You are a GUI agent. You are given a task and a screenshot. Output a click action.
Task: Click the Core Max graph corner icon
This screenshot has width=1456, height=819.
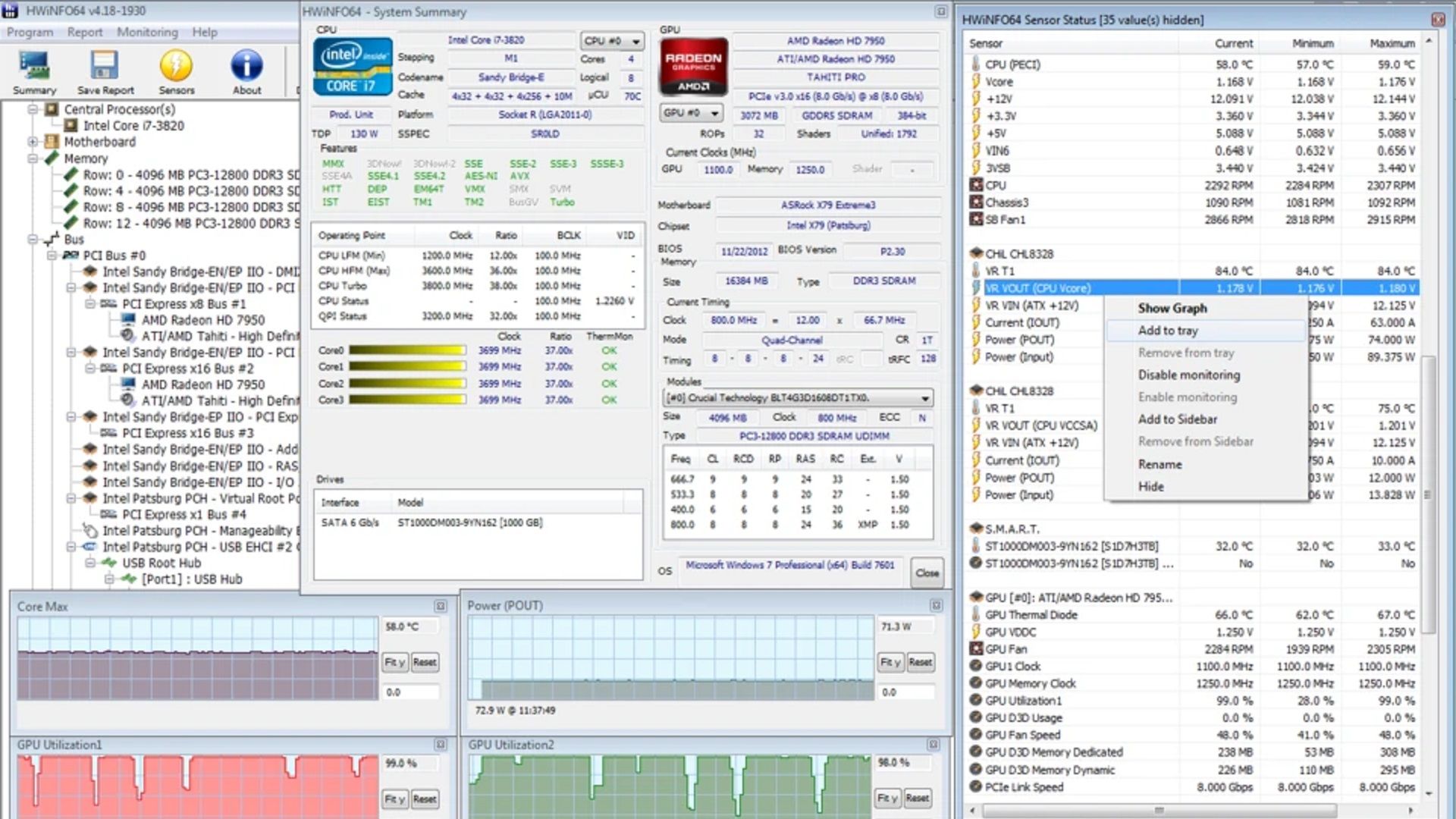441,606
